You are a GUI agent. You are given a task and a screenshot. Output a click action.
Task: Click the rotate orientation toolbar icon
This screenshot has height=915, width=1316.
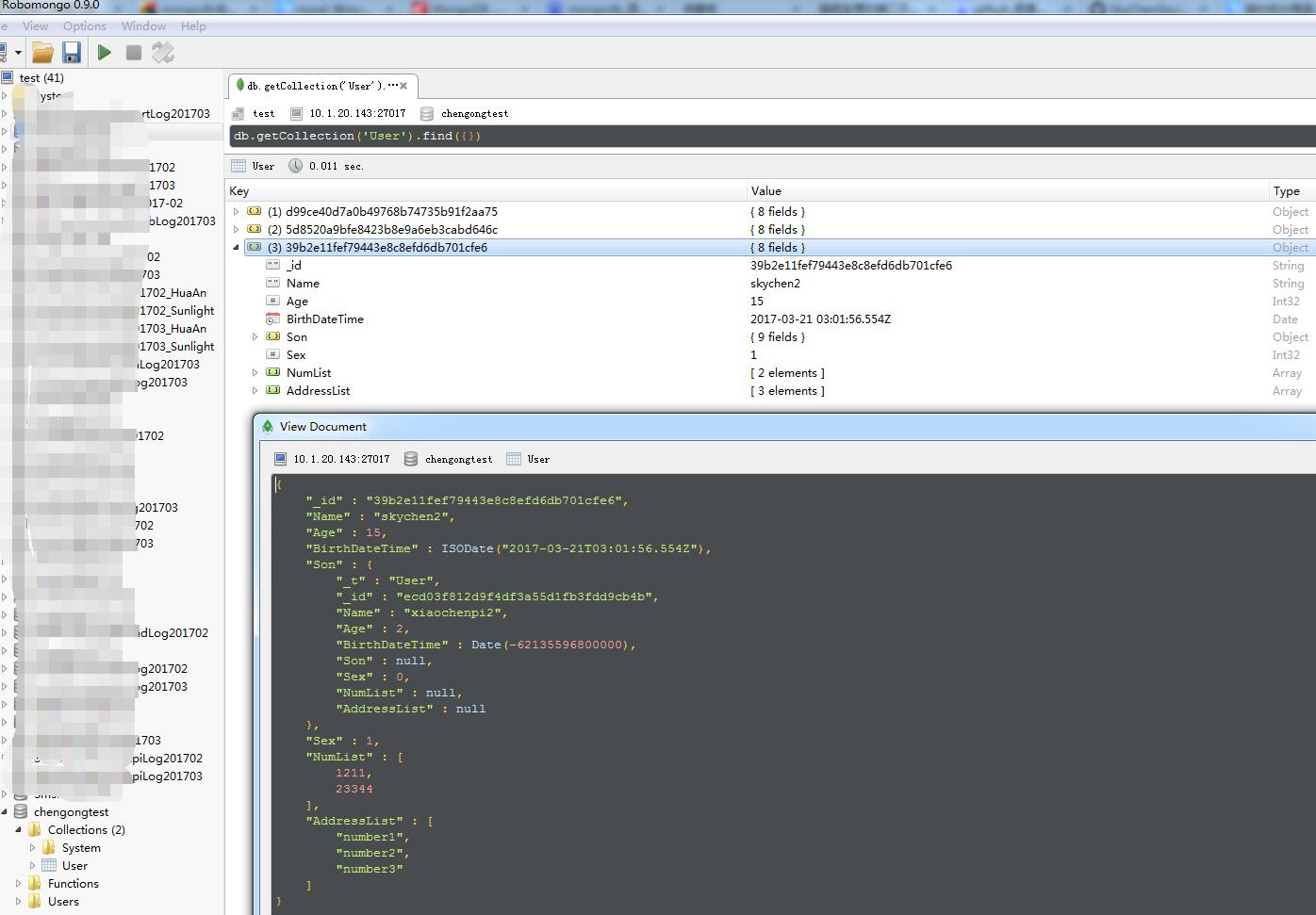tap(163, 53)
